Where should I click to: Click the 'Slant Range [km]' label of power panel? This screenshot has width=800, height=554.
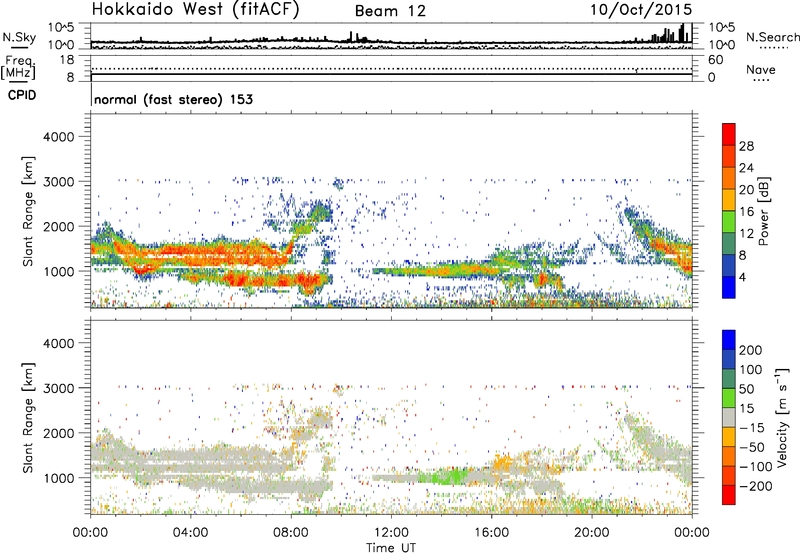28,211
